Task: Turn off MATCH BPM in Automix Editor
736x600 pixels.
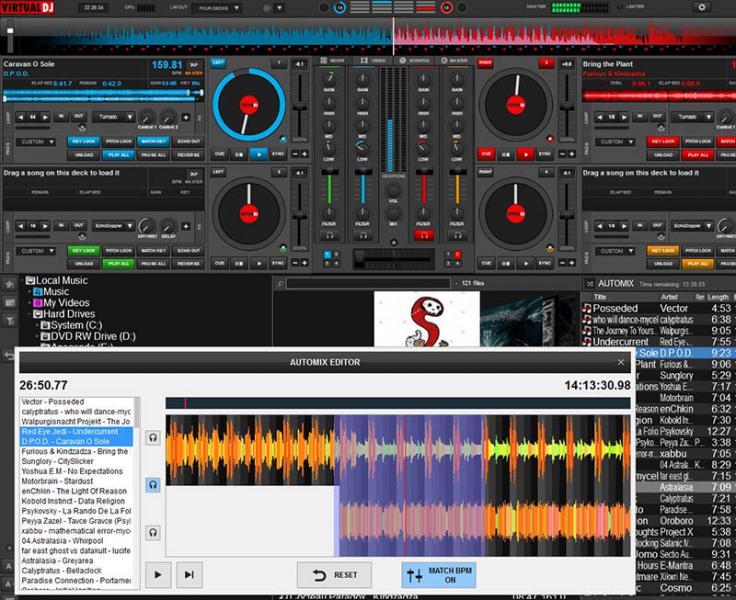Action: [438, 575]
